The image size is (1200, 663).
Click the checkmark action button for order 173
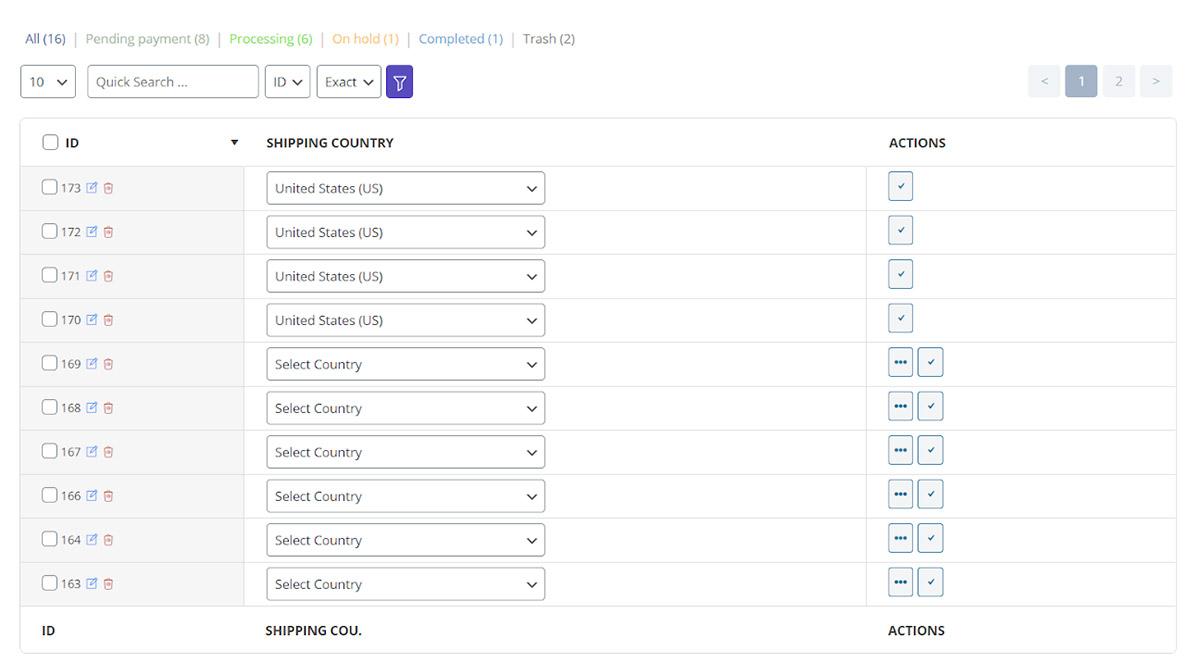coord(900,187)
